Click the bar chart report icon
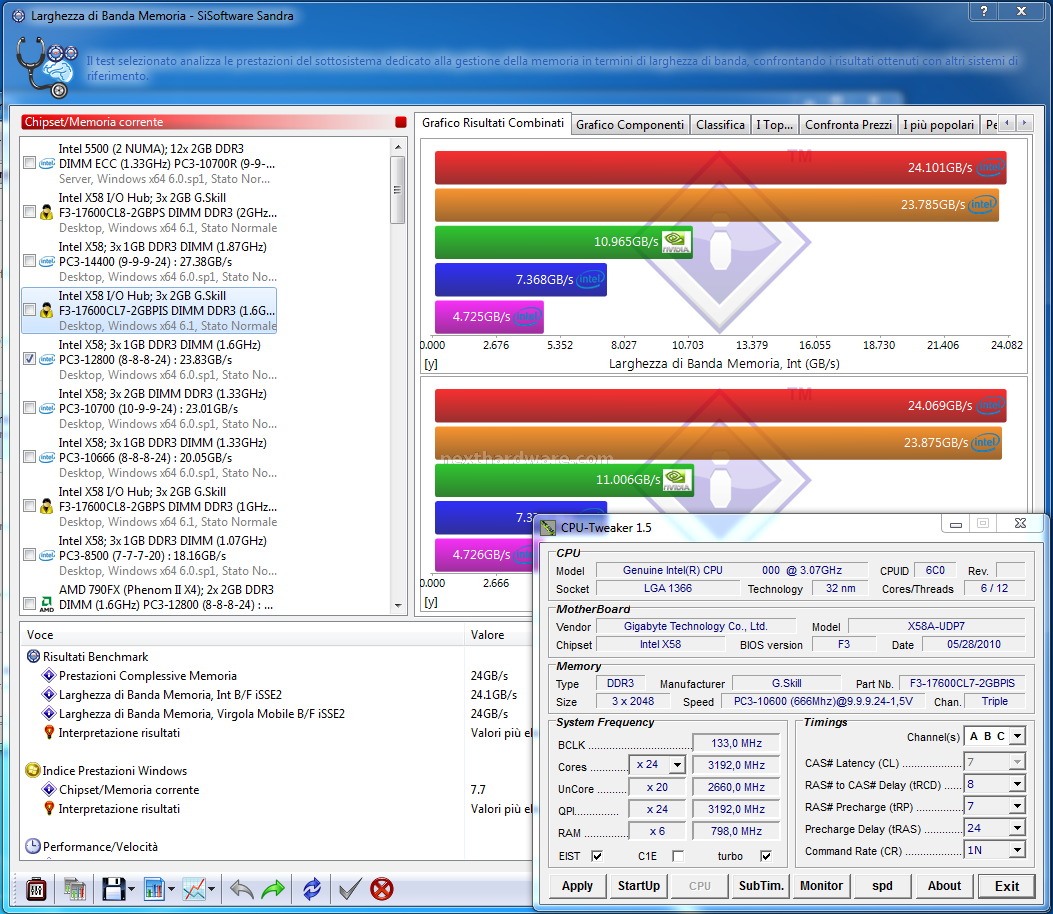The width and height of the screenshot is (1053, 914). [x=154, y=889]
